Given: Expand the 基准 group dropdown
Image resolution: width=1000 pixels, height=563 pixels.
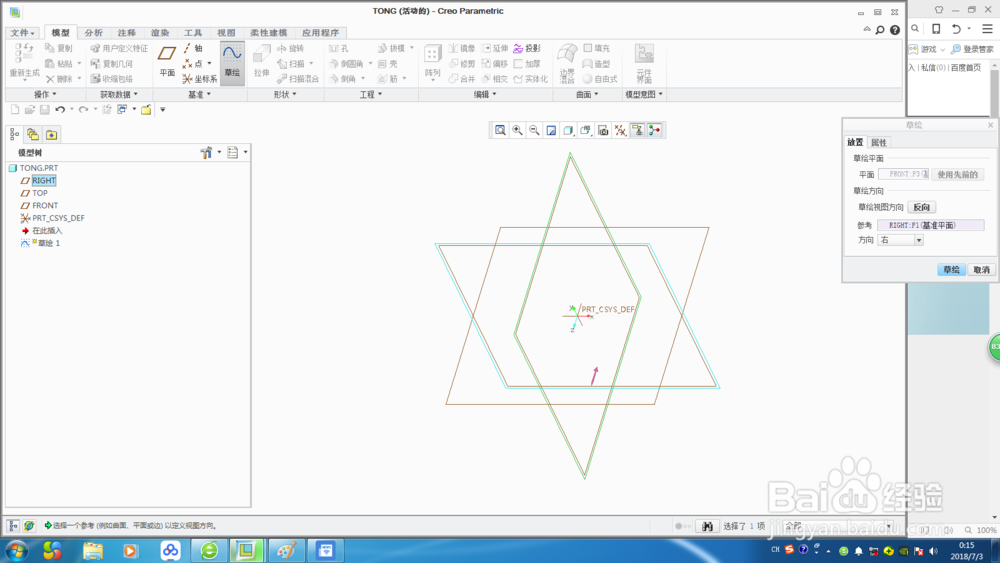Looking at the screenshot, I should click(199, 94).
